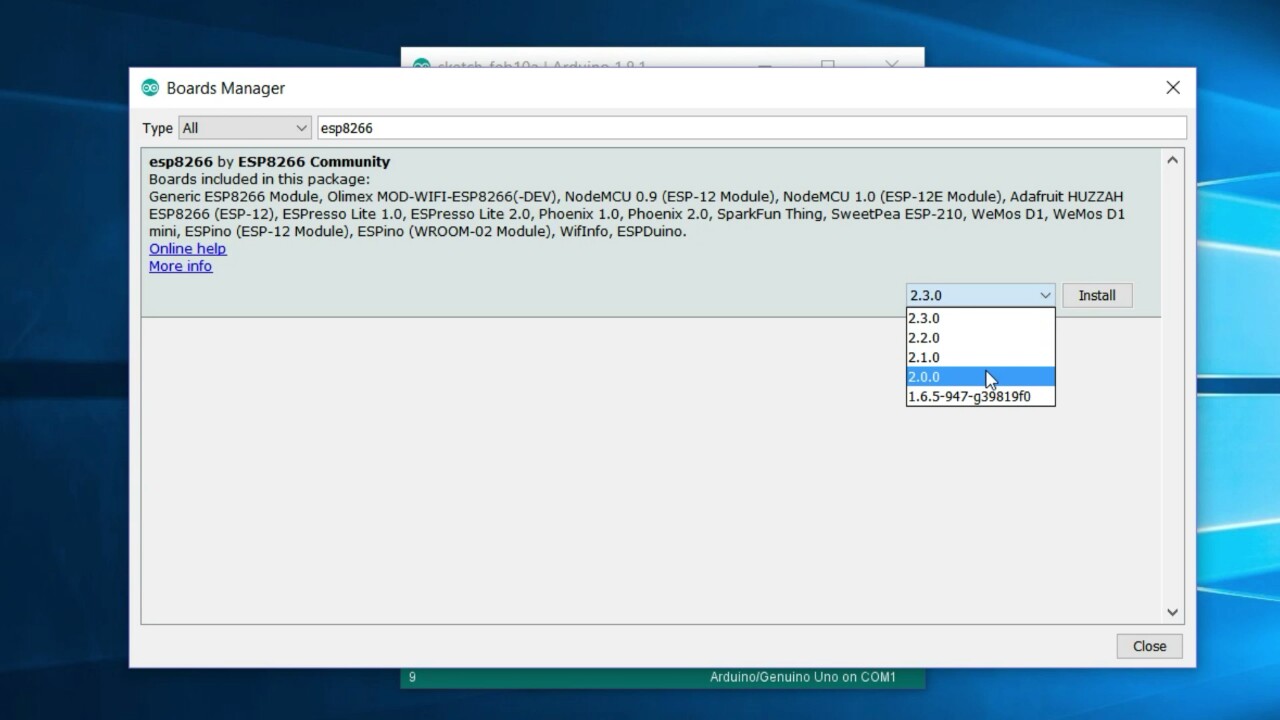Click 'Boards included in this package:' text
Screen dimensions: 1280x720
click(259, 179)
